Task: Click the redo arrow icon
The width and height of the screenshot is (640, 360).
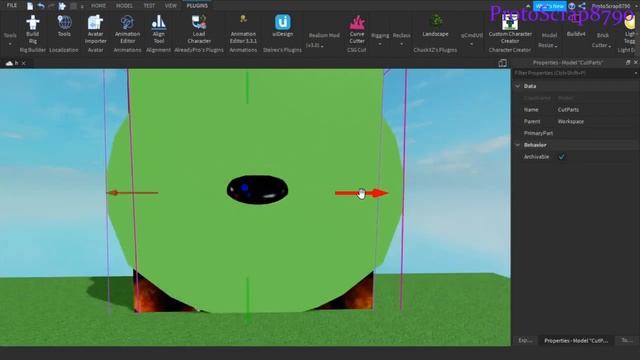Action: 51,6
